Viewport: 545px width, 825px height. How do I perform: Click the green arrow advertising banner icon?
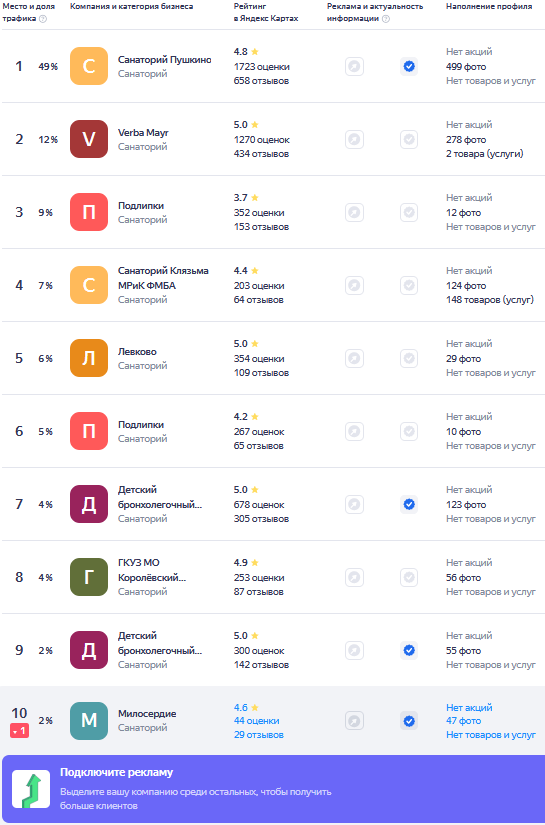tap(31, 789)
